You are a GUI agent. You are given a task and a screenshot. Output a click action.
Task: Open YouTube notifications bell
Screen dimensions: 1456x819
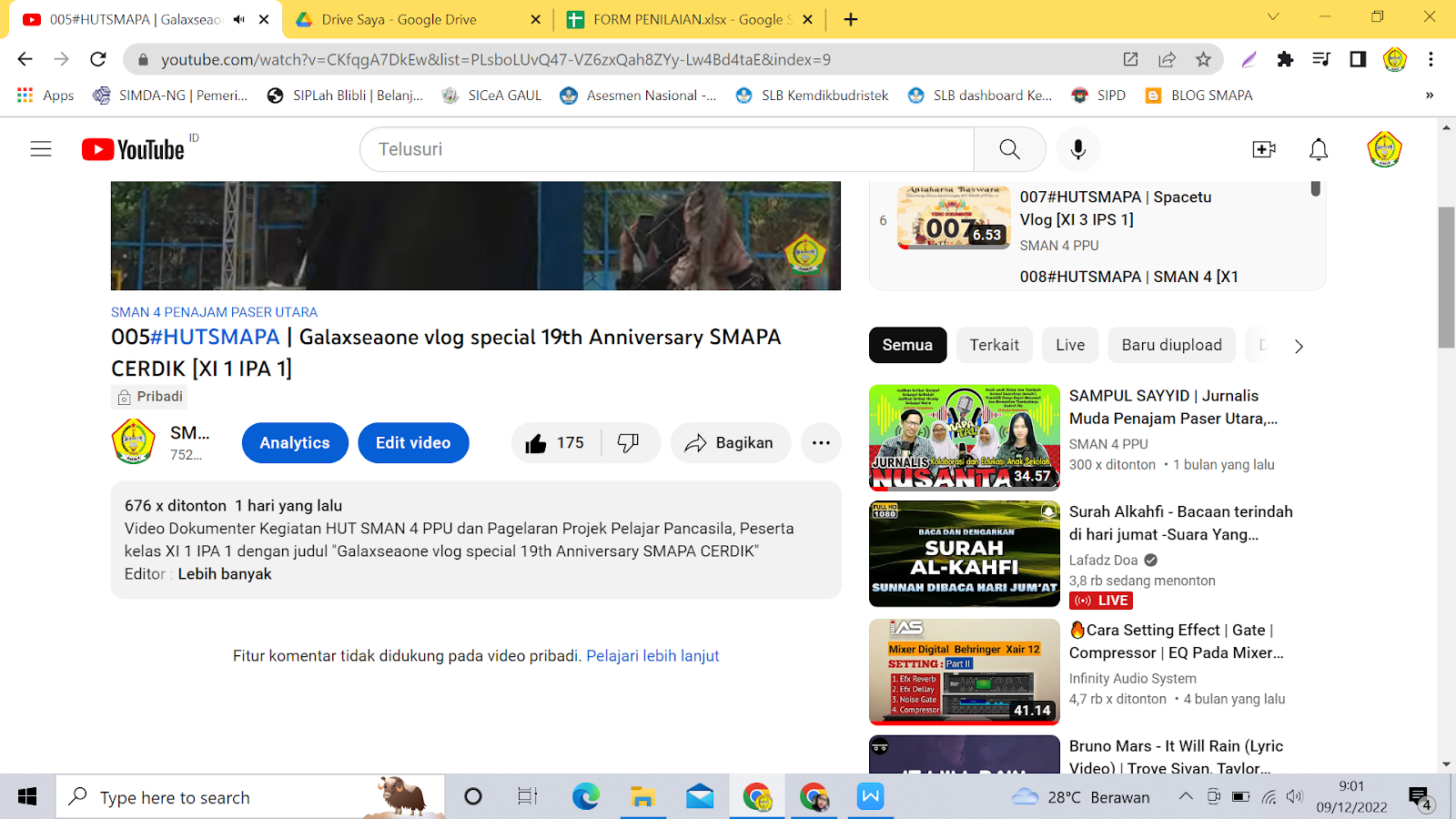click(x=1319, y=149)
